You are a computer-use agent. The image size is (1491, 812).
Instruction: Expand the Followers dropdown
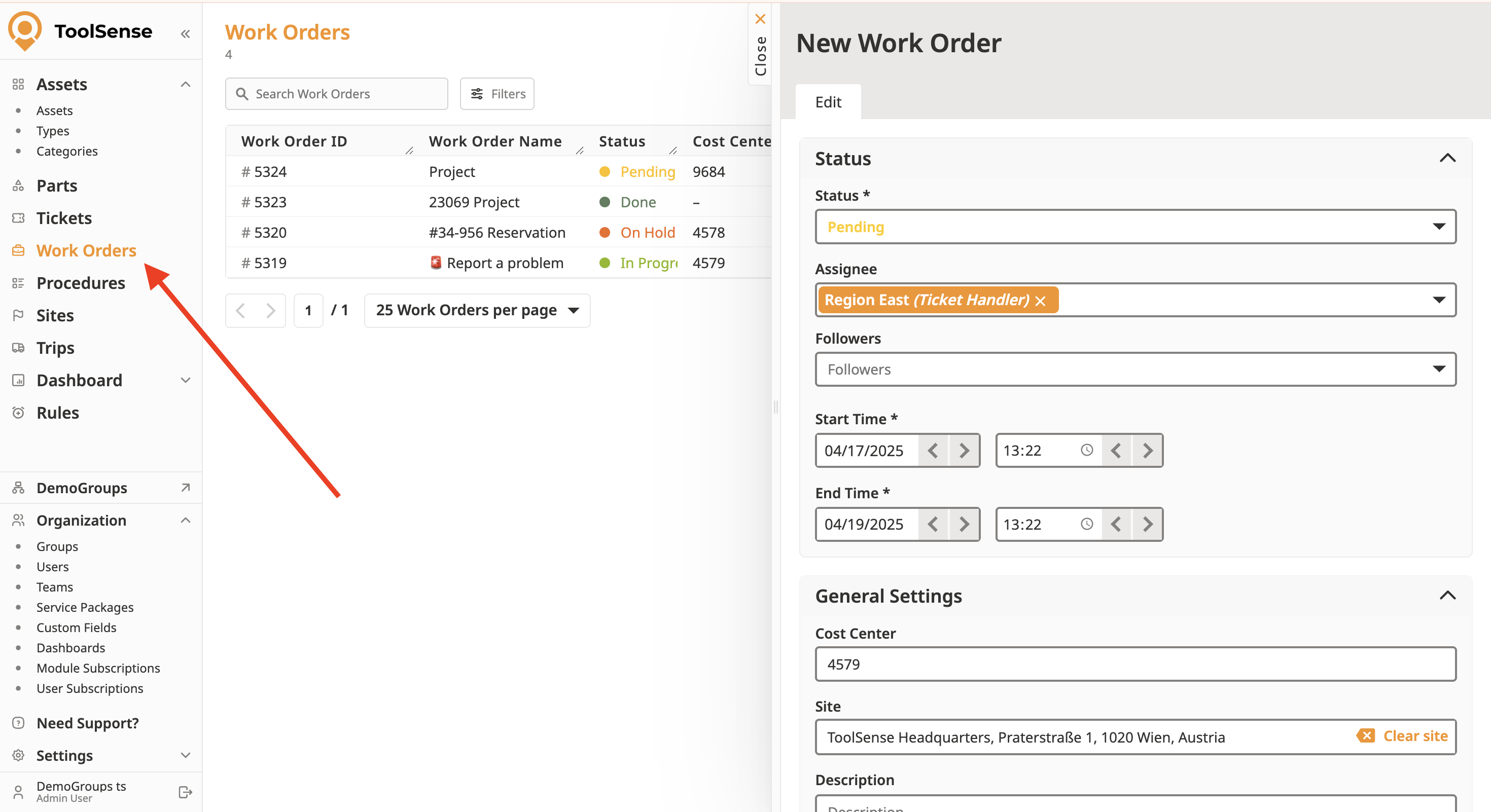tap(1135, 369)
